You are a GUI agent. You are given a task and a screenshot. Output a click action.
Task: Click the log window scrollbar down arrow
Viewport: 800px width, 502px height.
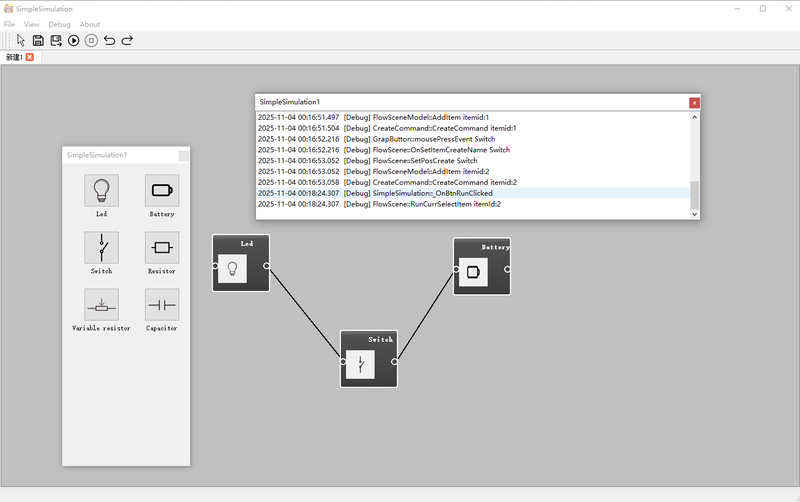pos(695,214)
